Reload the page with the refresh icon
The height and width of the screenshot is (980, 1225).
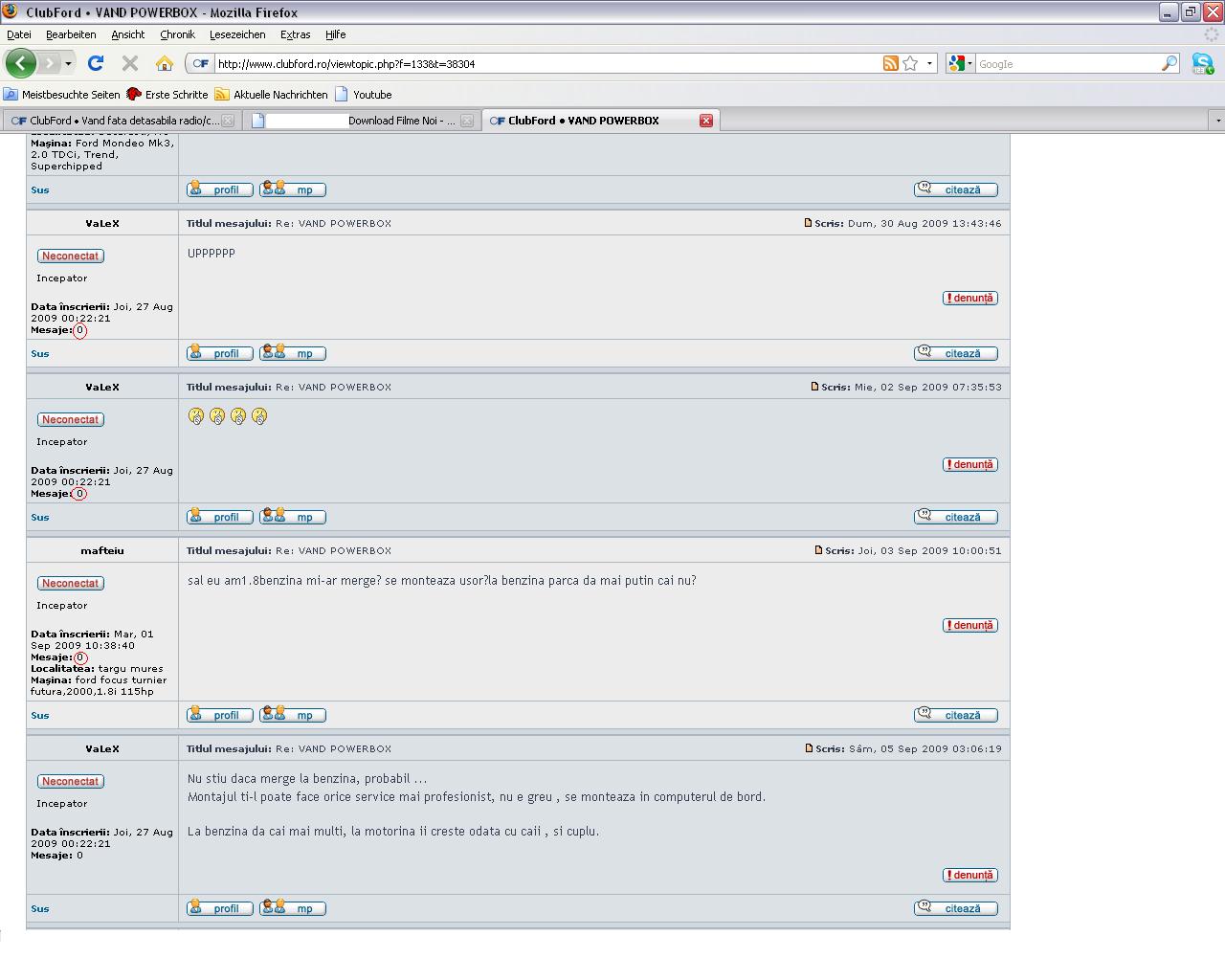pyautogui.click(x=96, y=64)
